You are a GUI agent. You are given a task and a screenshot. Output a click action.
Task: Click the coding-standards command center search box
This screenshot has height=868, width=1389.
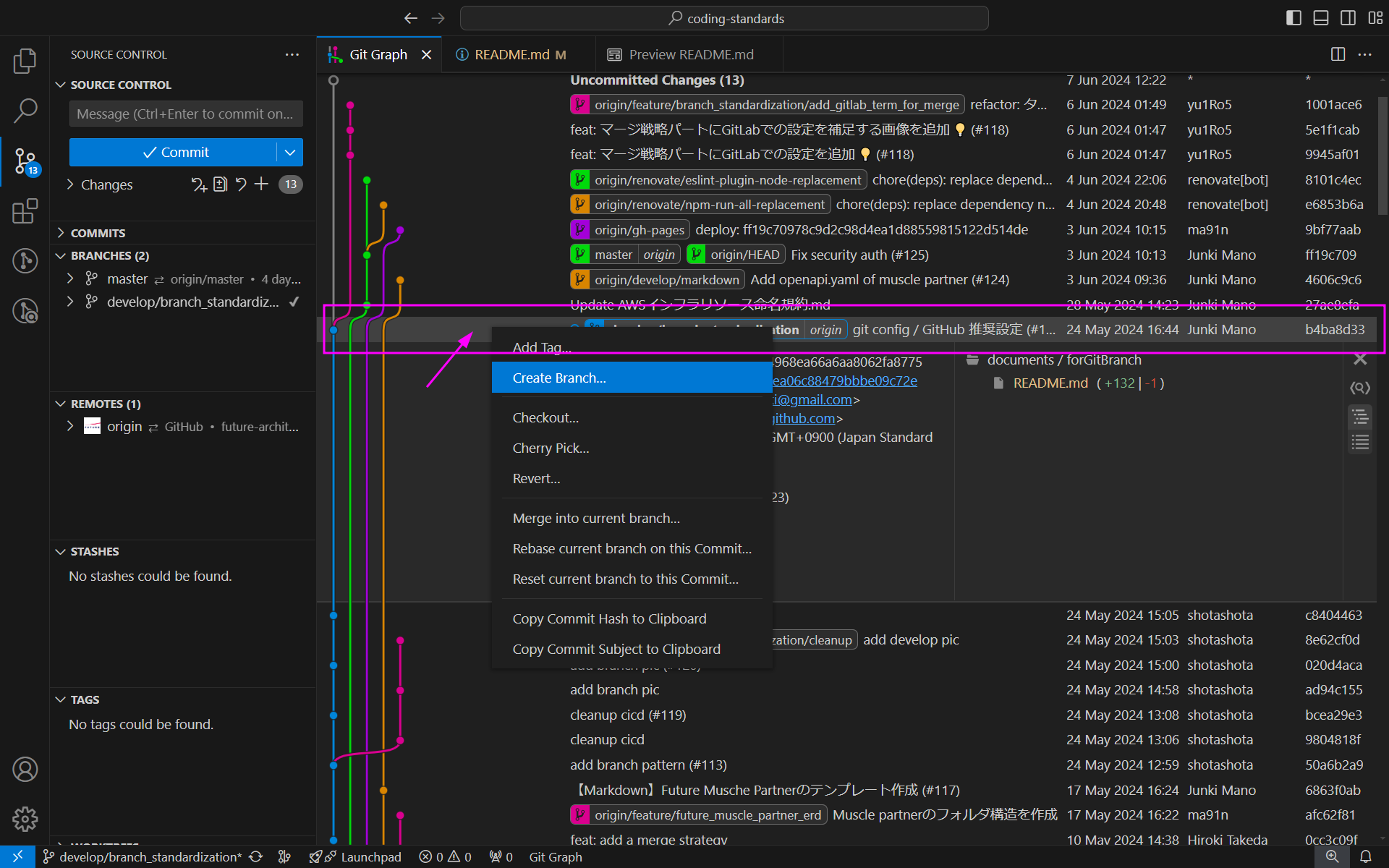coord(724,18)
